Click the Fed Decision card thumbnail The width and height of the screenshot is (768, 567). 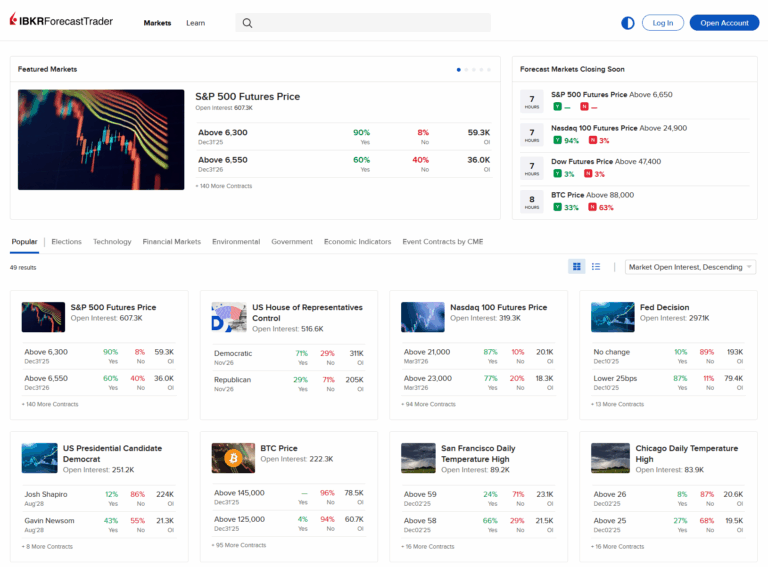[612, 317]
